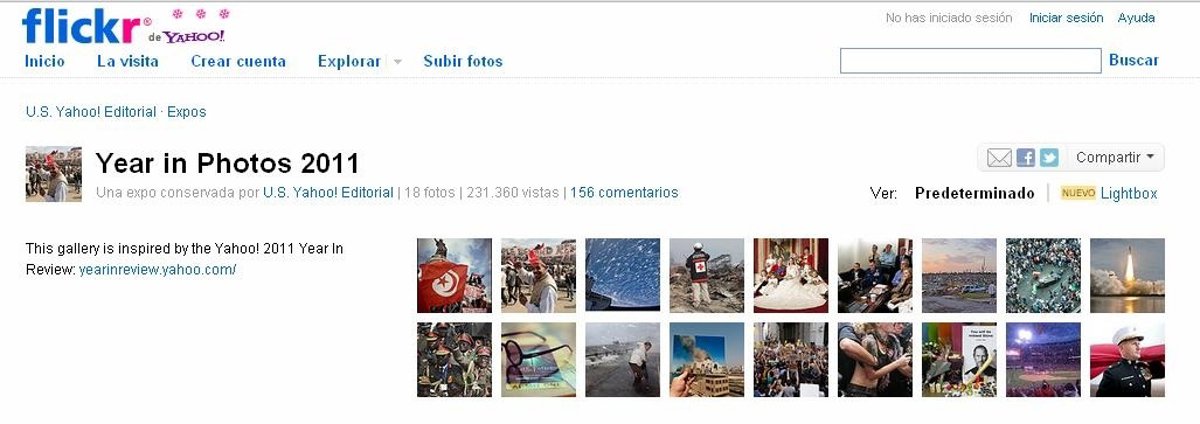
Task: Open the gallery owner avatar
Action: 53,174
